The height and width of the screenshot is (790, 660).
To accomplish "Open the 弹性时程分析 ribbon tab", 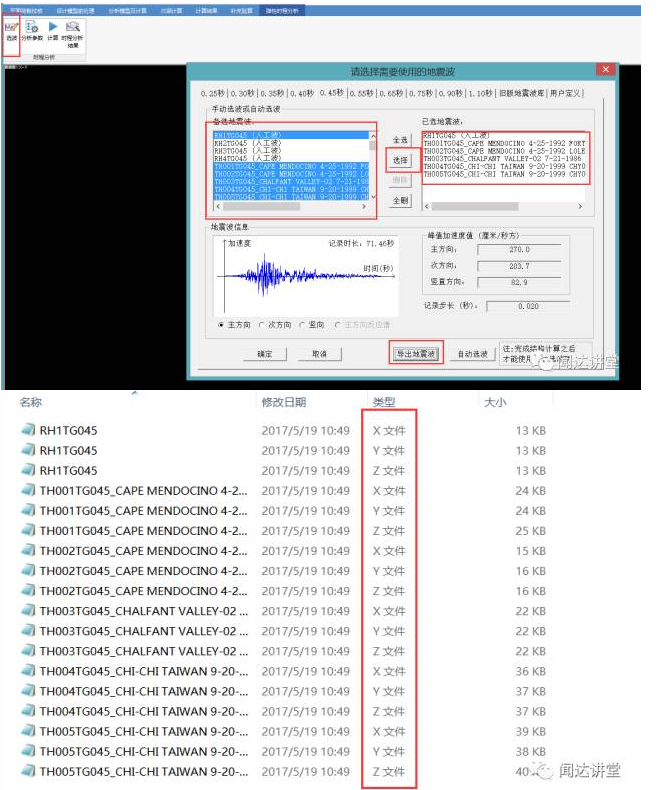I will pyautogui.click(x=282, y=11).
